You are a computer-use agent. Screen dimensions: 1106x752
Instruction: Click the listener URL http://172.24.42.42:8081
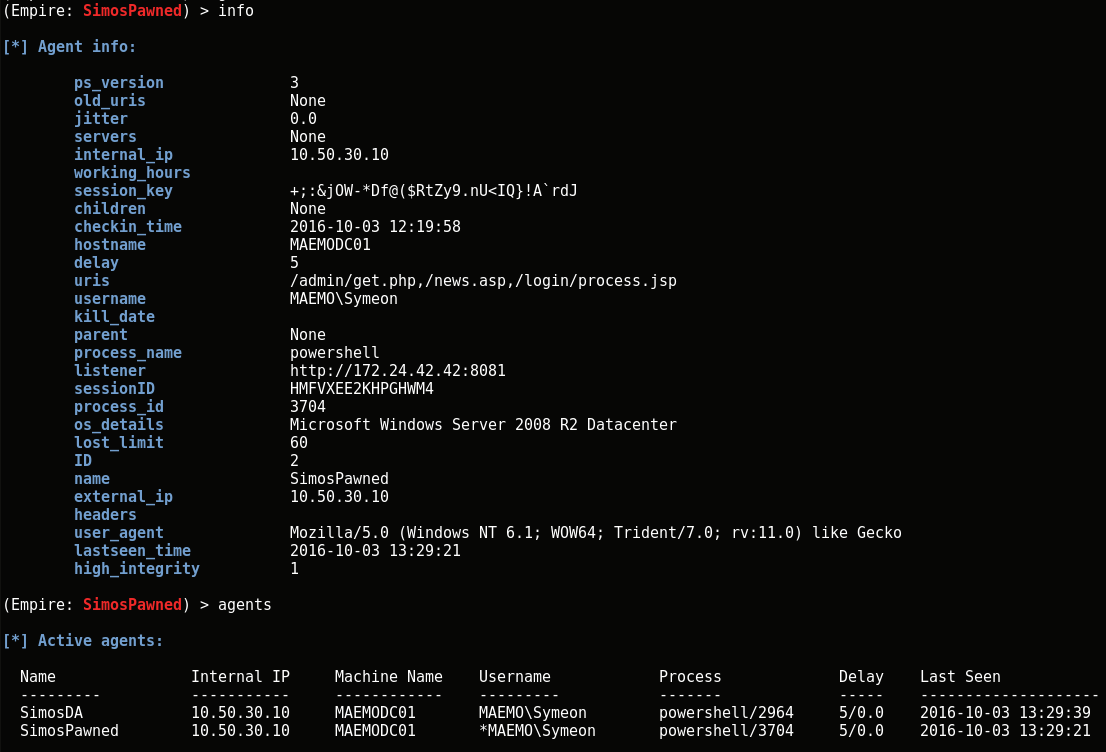[x=397, y=371]
